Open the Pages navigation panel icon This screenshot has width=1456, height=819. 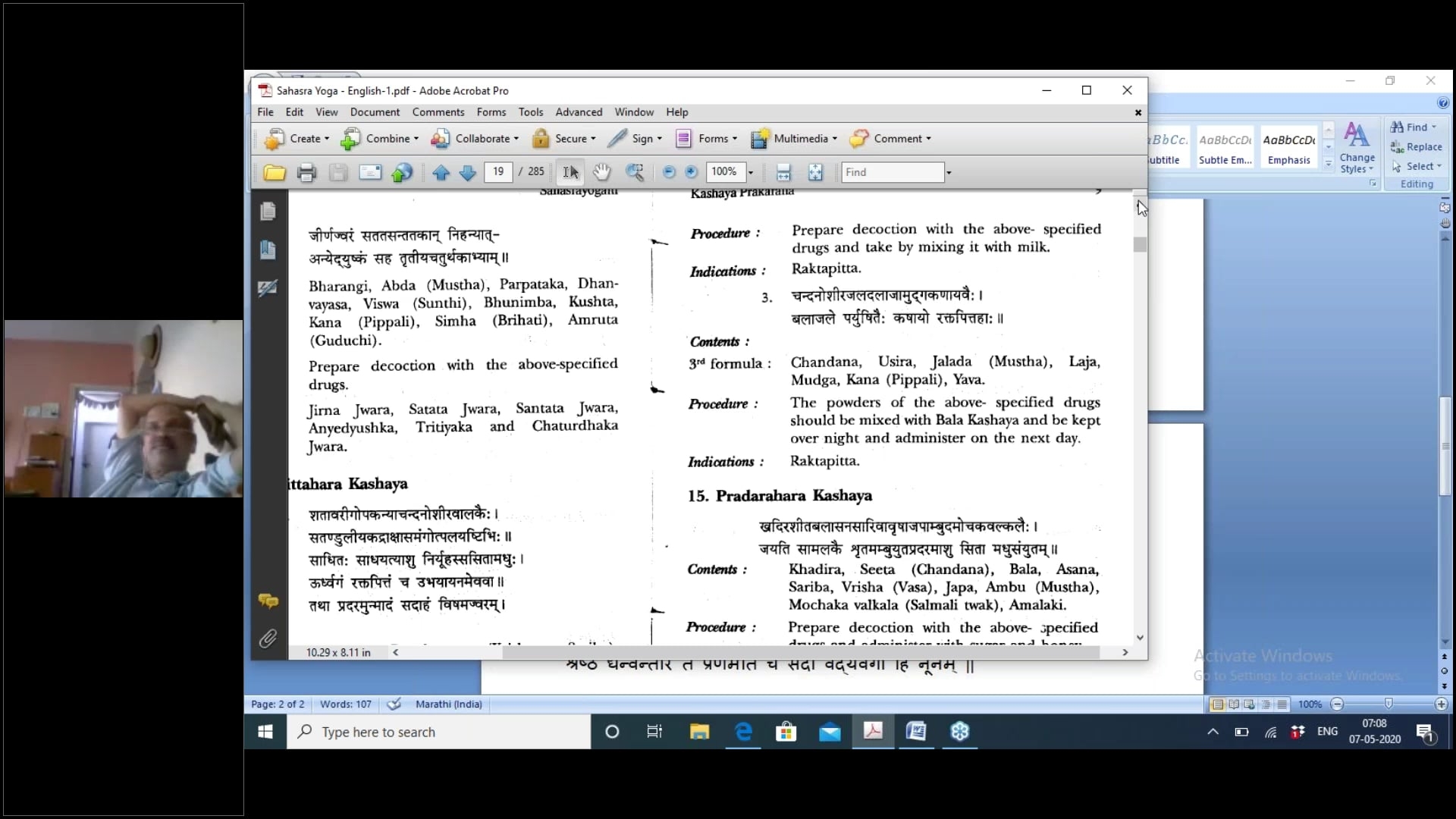click(x=268, y=212)
